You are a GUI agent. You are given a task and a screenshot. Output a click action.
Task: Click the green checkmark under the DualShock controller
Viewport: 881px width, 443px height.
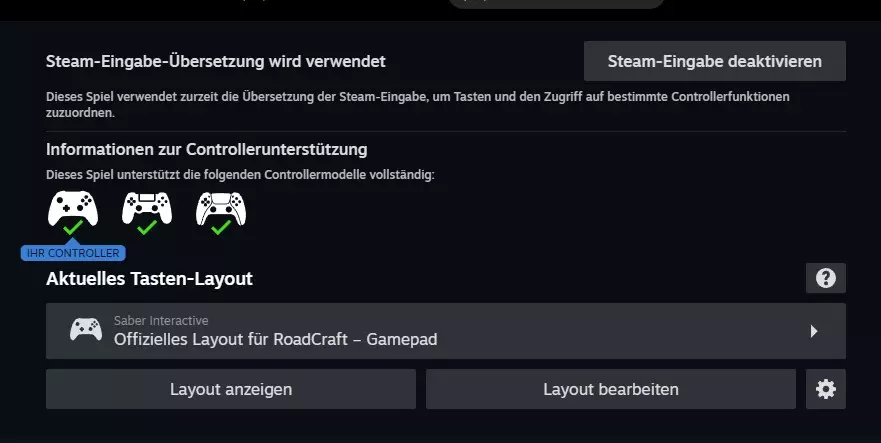point(147,228)
